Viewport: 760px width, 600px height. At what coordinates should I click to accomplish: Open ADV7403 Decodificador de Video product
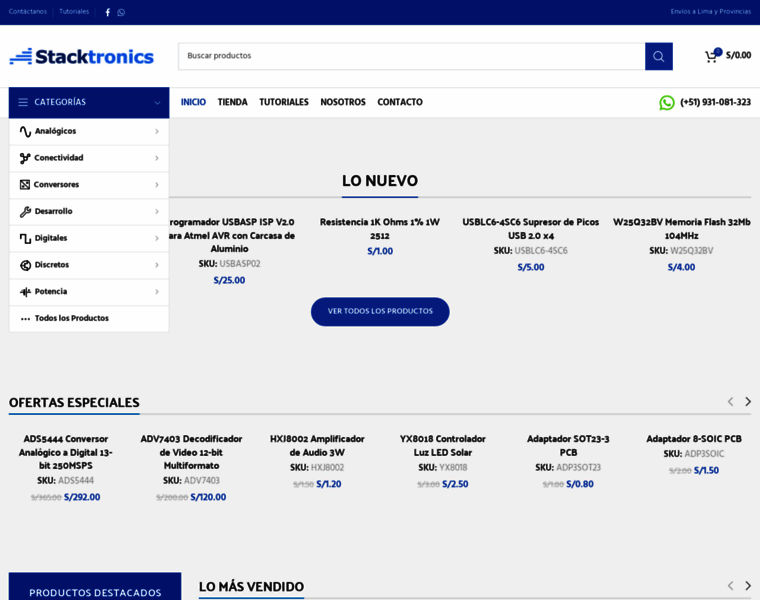tap(191, 452)
